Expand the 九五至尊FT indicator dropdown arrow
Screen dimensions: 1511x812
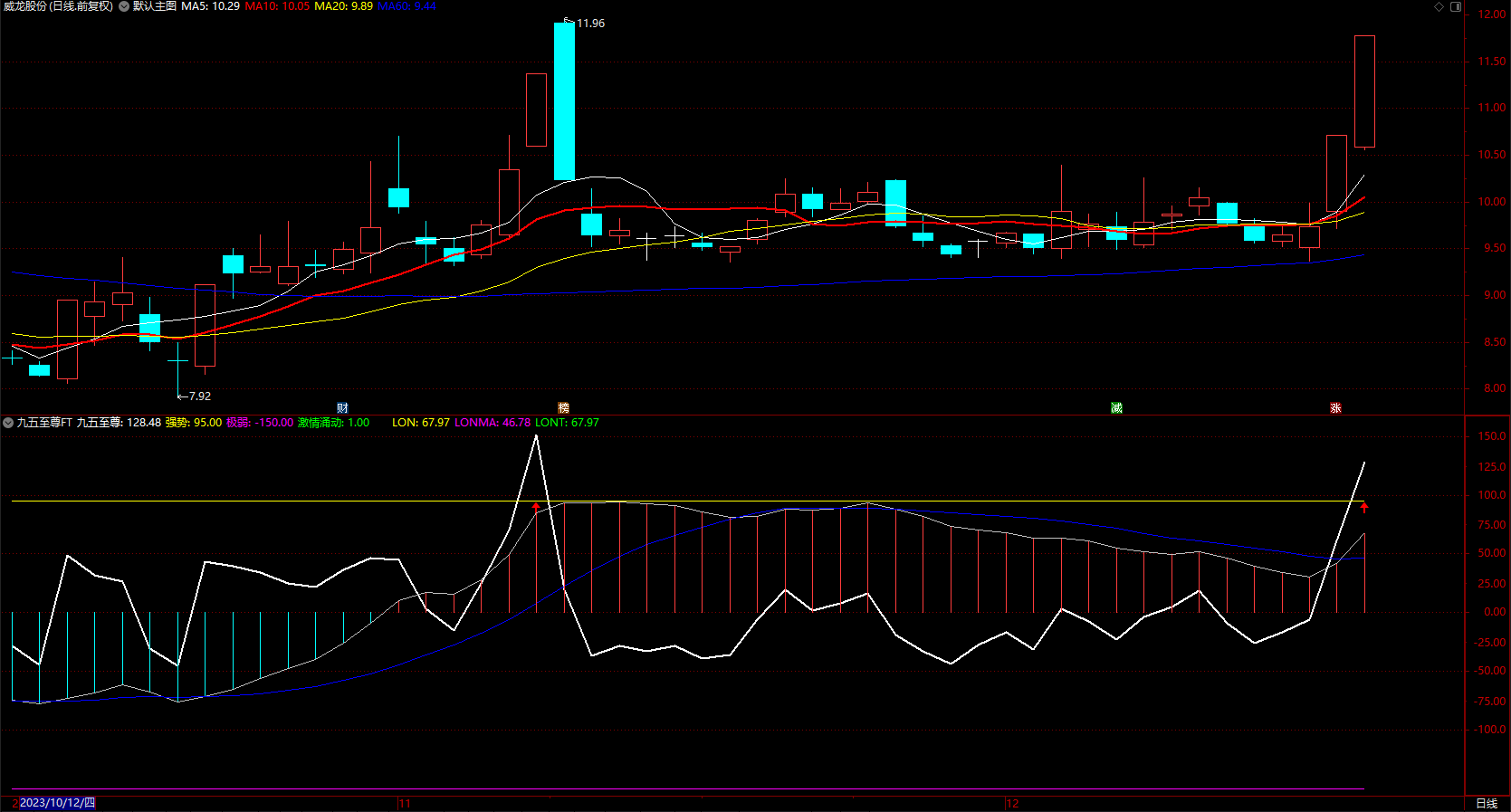(8, 423)
